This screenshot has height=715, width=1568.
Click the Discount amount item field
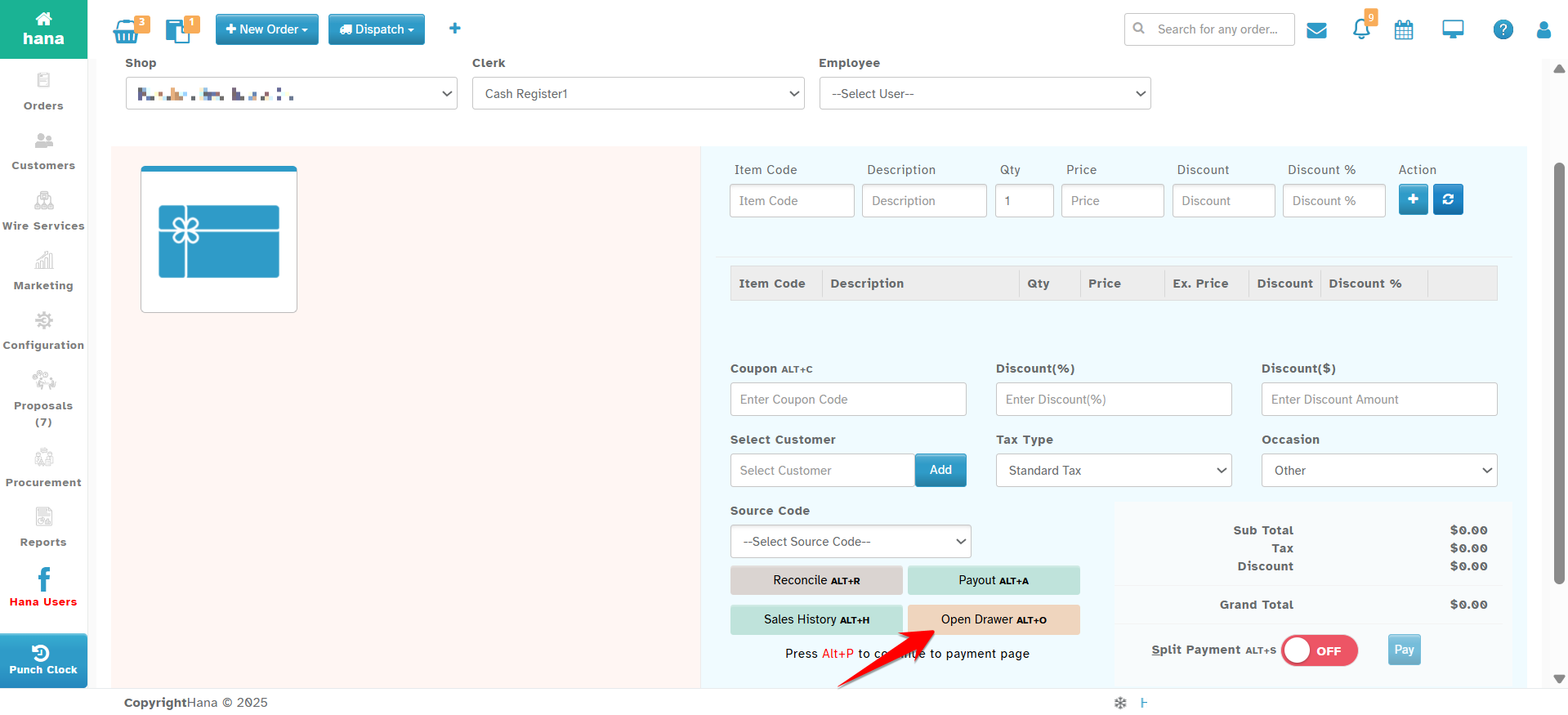click(1223, 200)
